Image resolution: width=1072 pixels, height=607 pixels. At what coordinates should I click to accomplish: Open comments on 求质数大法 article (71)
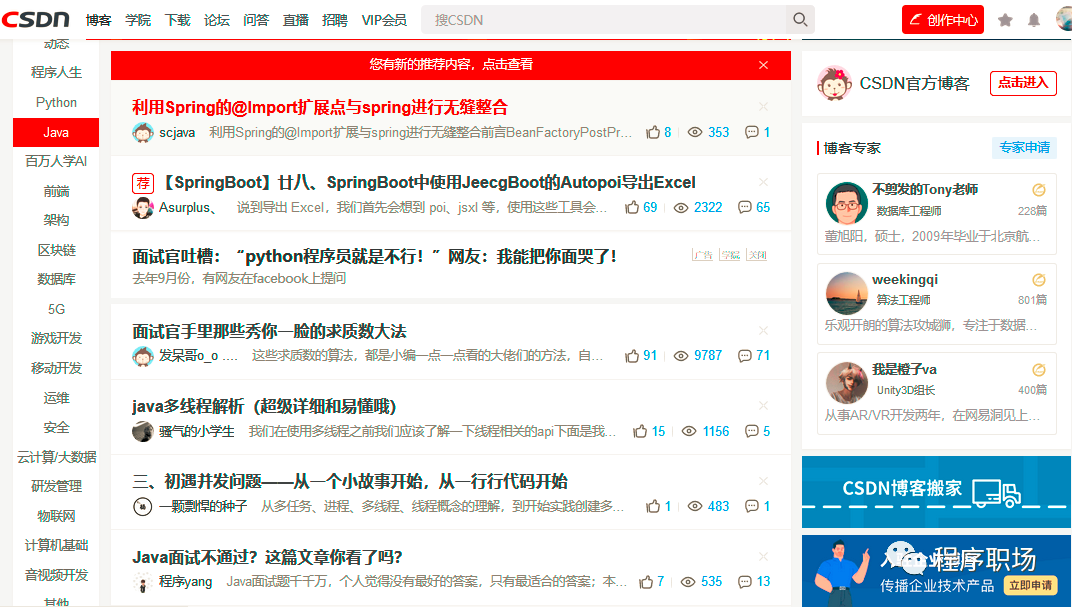745,355
